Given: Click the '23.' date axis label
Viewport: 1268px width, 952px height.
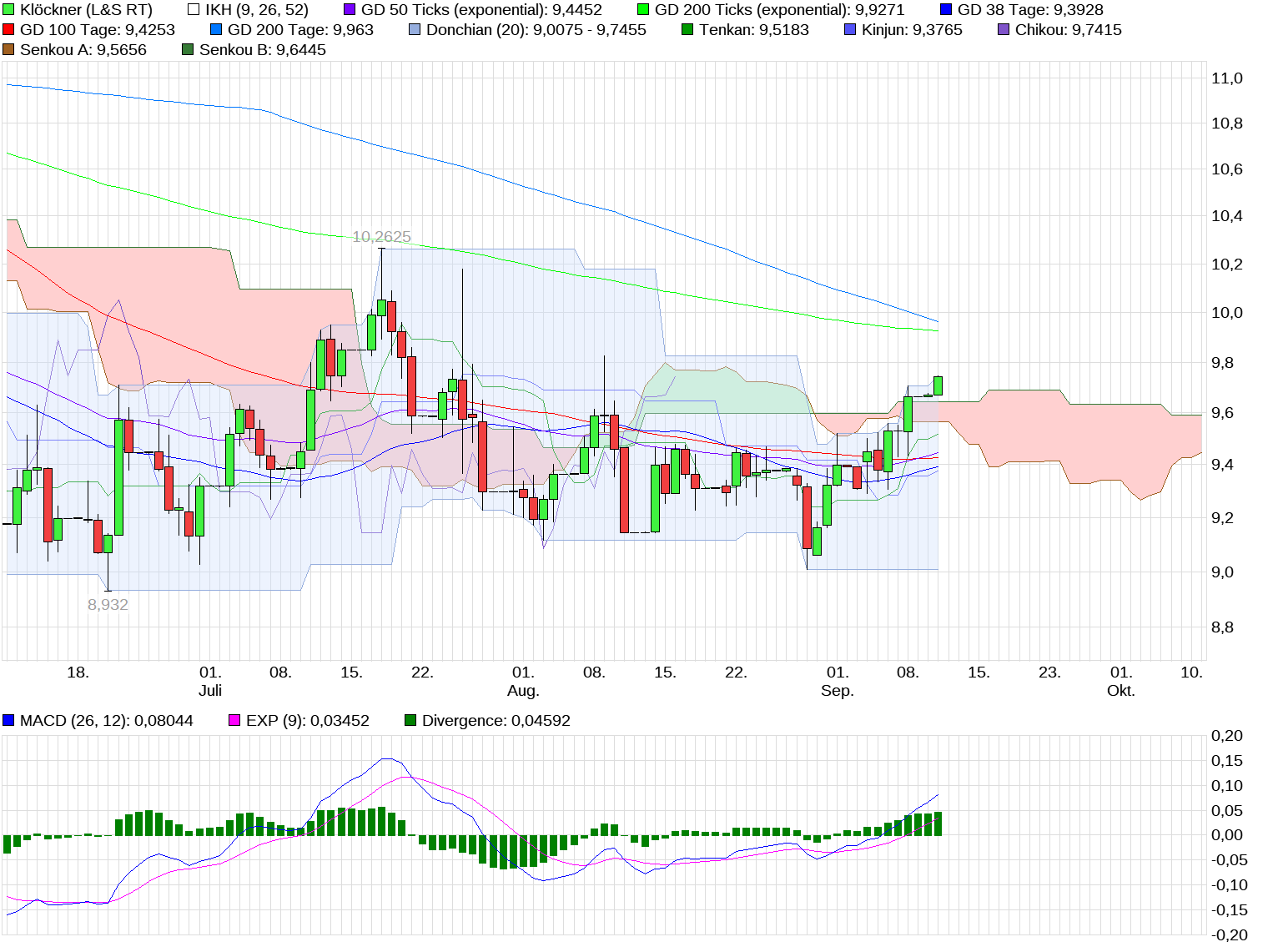Looking at the screenshot, I should (x=1049, y=672).
